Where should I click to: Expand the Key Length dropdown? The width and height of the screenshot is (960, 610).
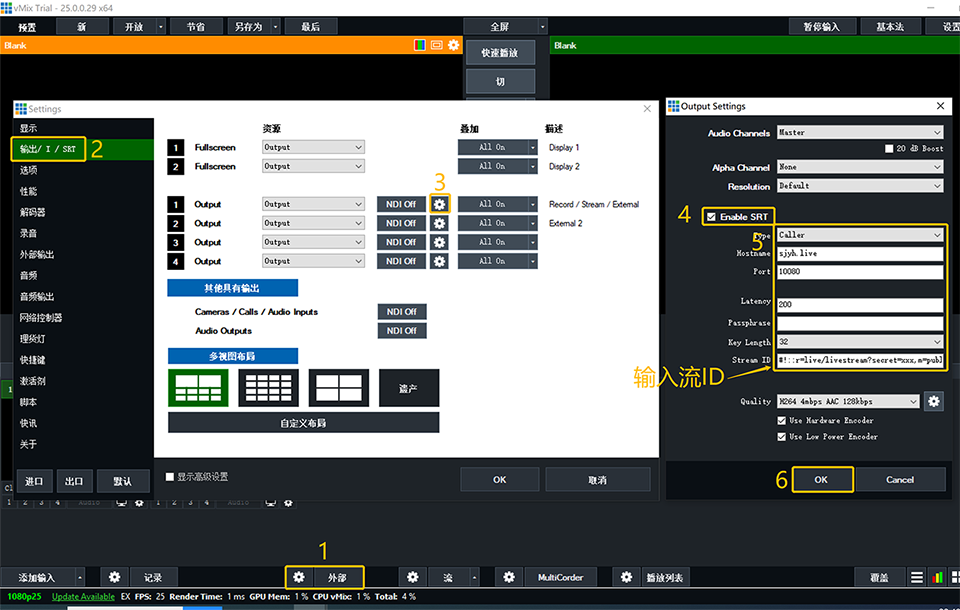tap(859, 342)
